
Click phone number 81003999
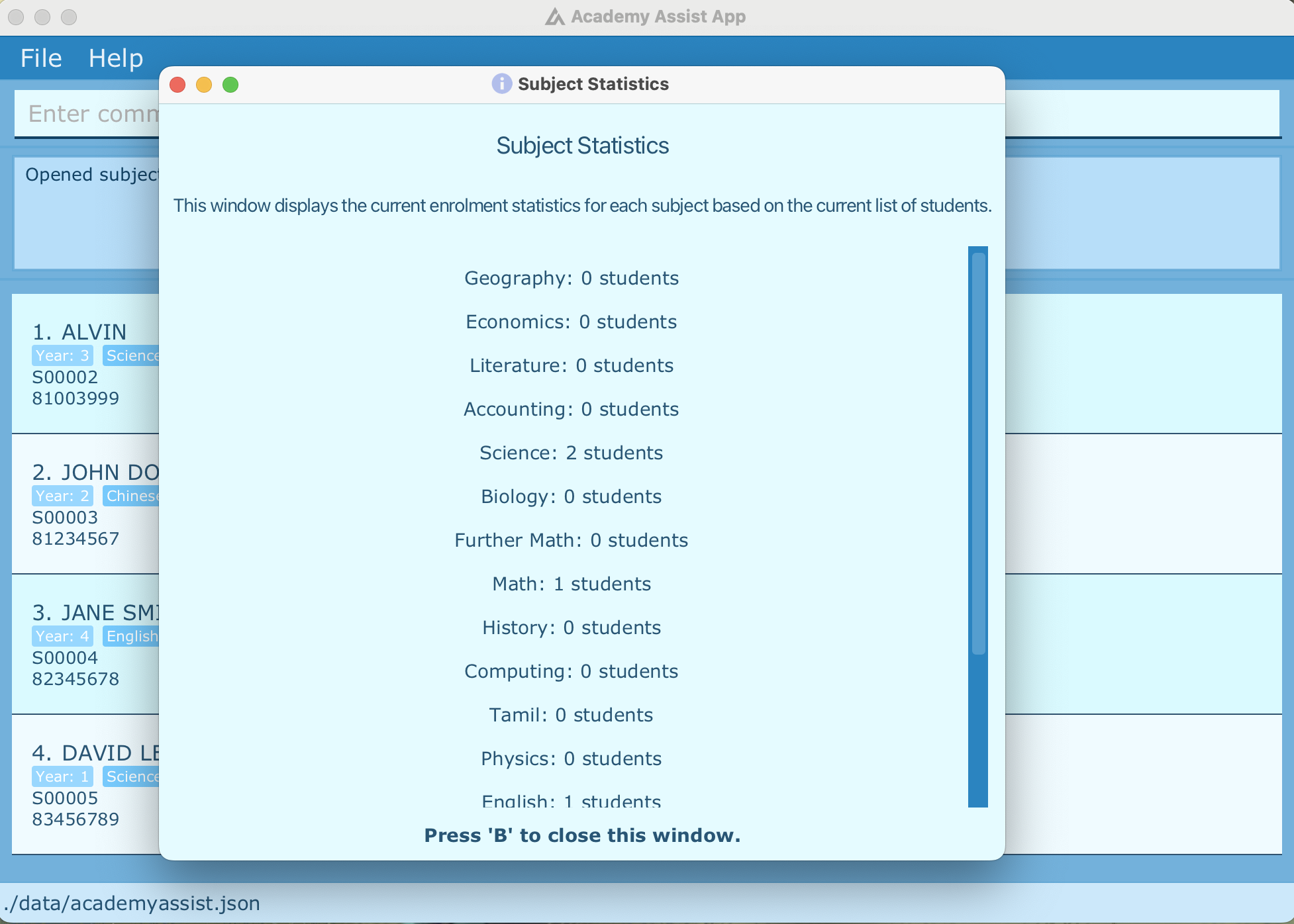(x=75, y=398)
